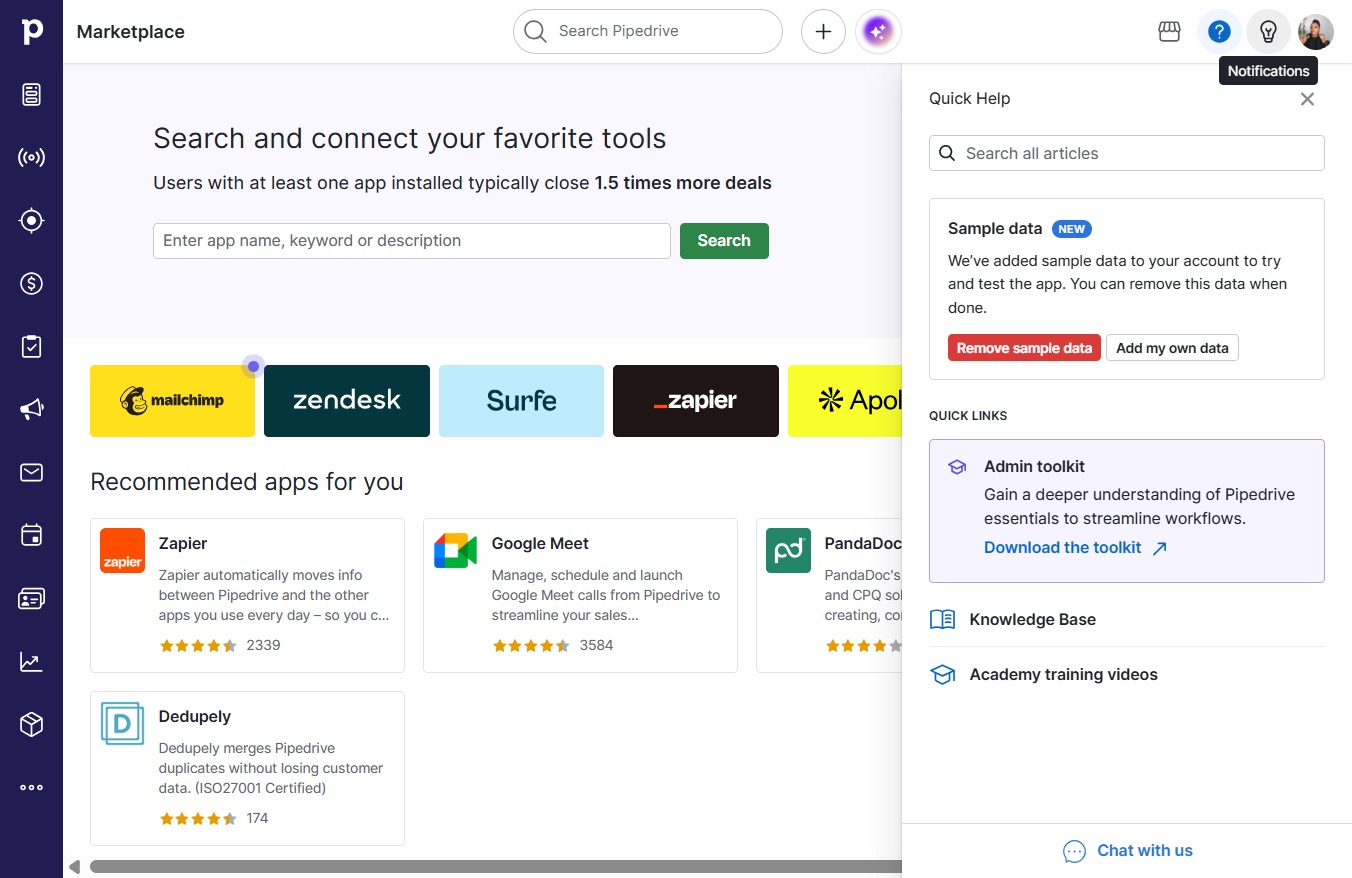Open the document list icon in left sidebar
The image size is (1352, 878).
[32, 95]
